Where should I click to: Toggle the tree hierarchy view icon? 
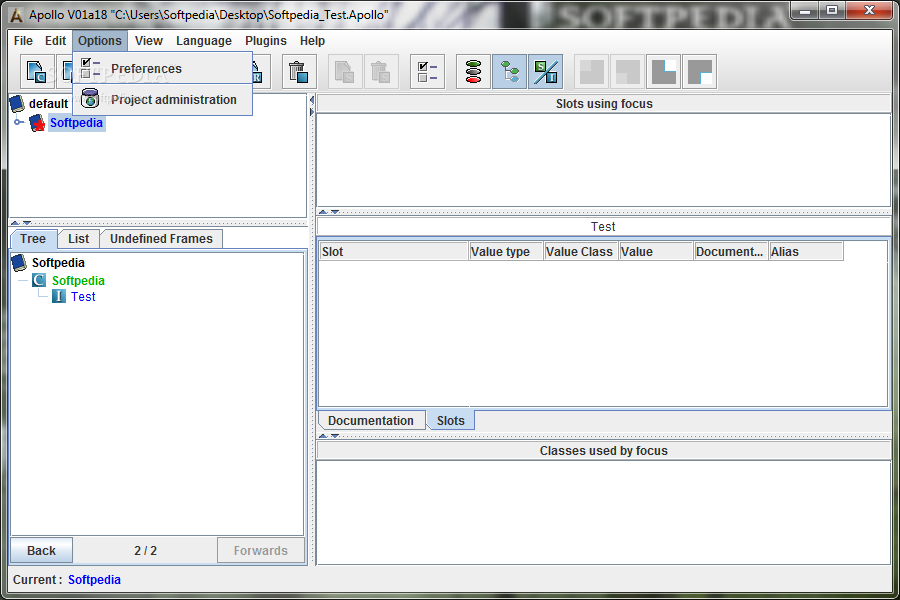pyautogui.click(x=510, y=72)
